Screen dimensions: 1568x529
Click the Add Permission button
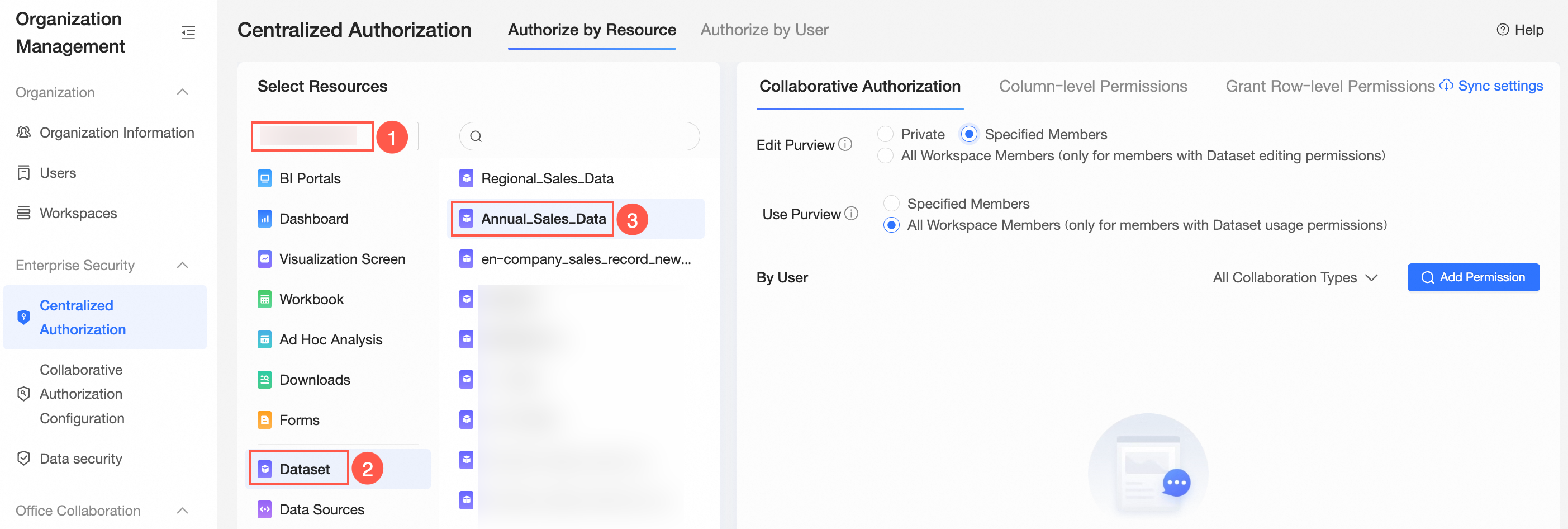tap(1473, 278)
